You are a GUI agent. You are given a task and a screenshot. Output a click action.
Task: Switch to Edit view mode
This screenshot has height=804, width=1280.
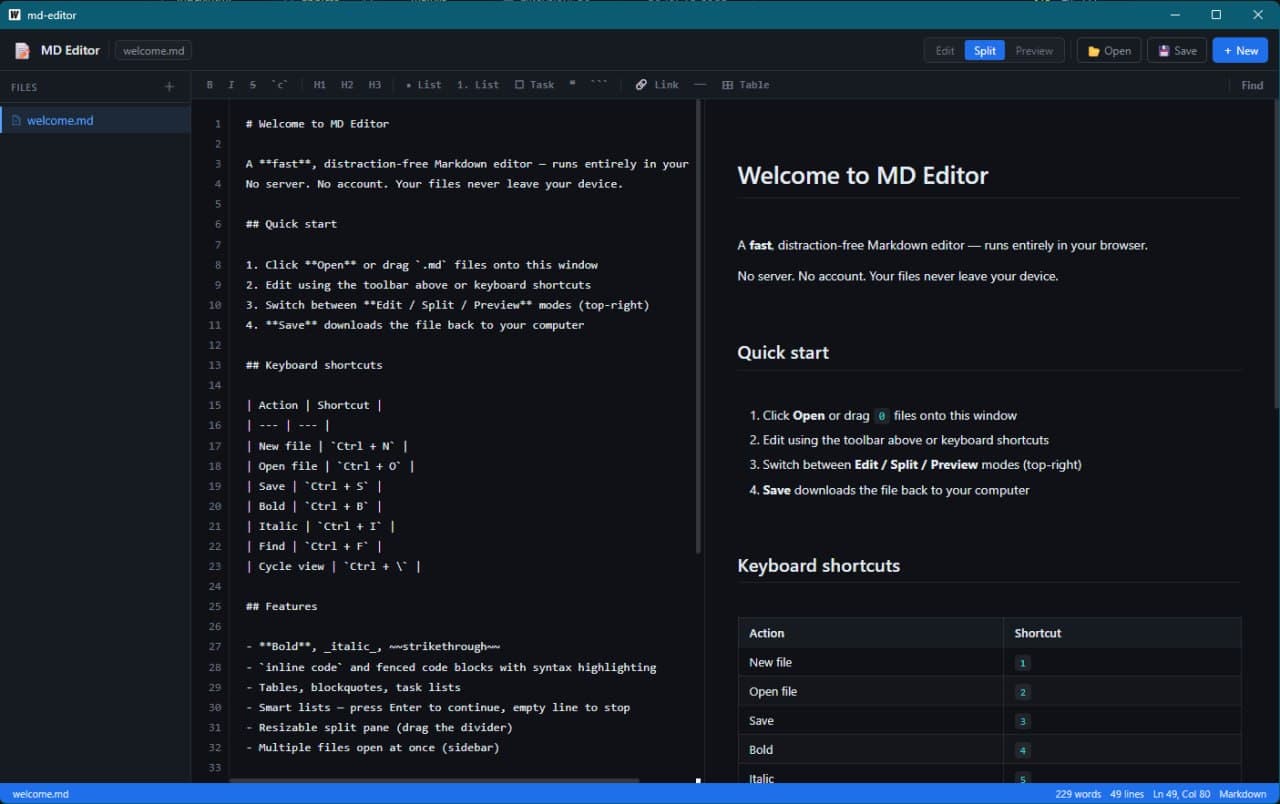coord(945,51)
